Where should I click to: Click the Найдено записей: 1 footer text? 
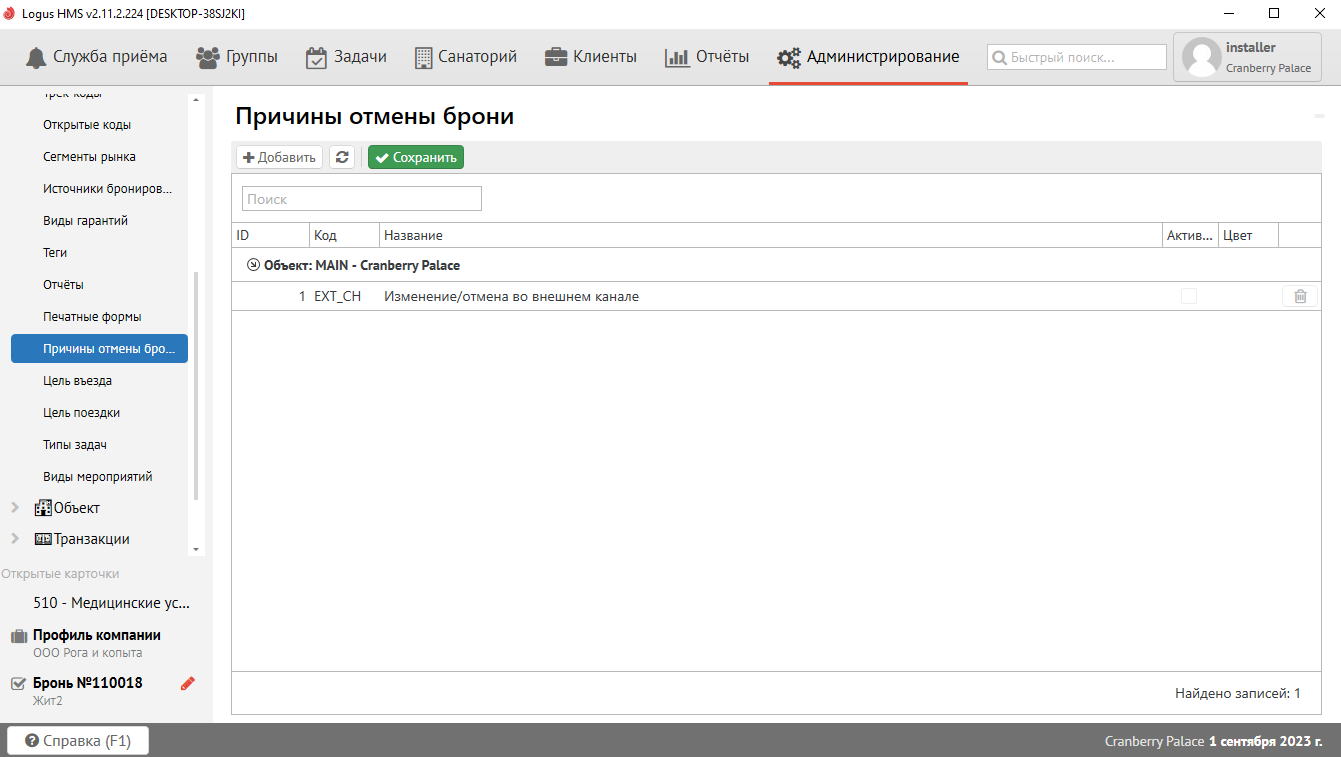[1238, 693]
